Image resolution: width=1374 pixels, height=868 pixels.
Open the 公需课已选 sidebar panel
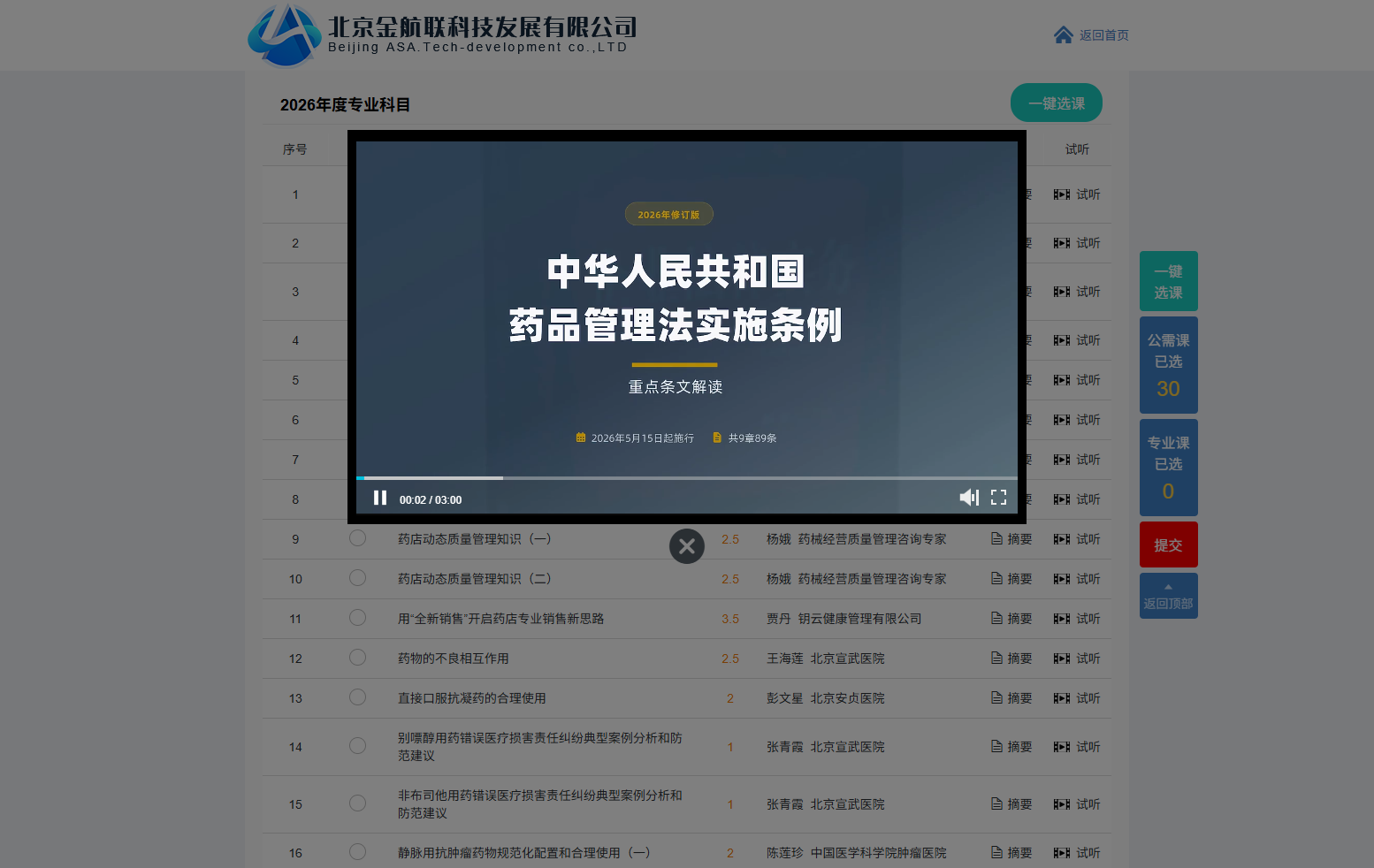1168,365
